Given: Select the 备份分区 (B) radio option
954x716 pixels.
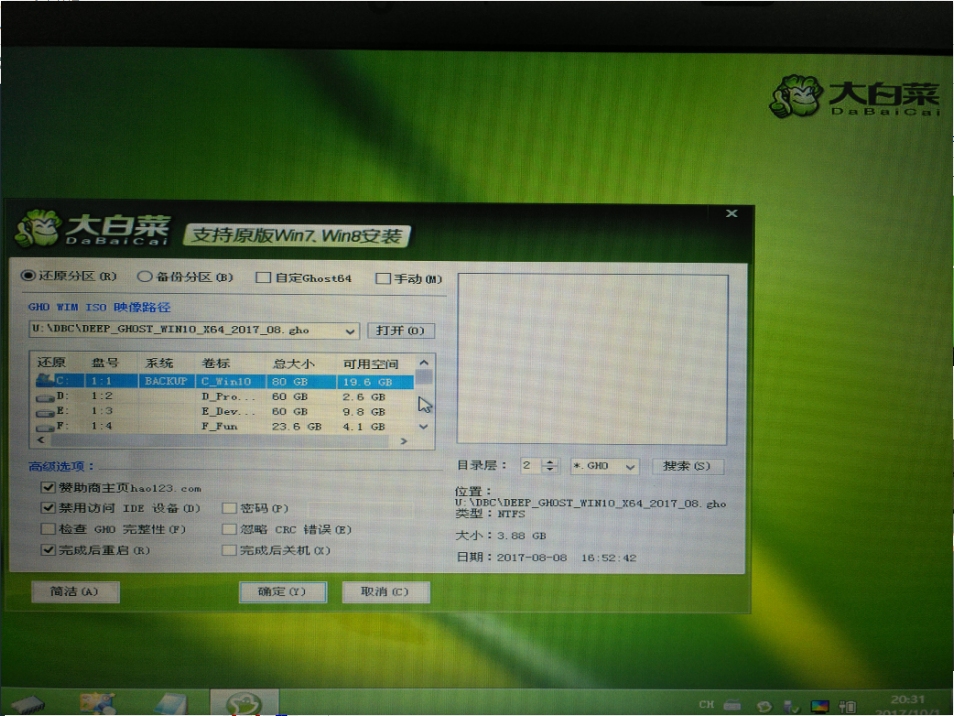Looking at the screenshot, I should (186, 277).
